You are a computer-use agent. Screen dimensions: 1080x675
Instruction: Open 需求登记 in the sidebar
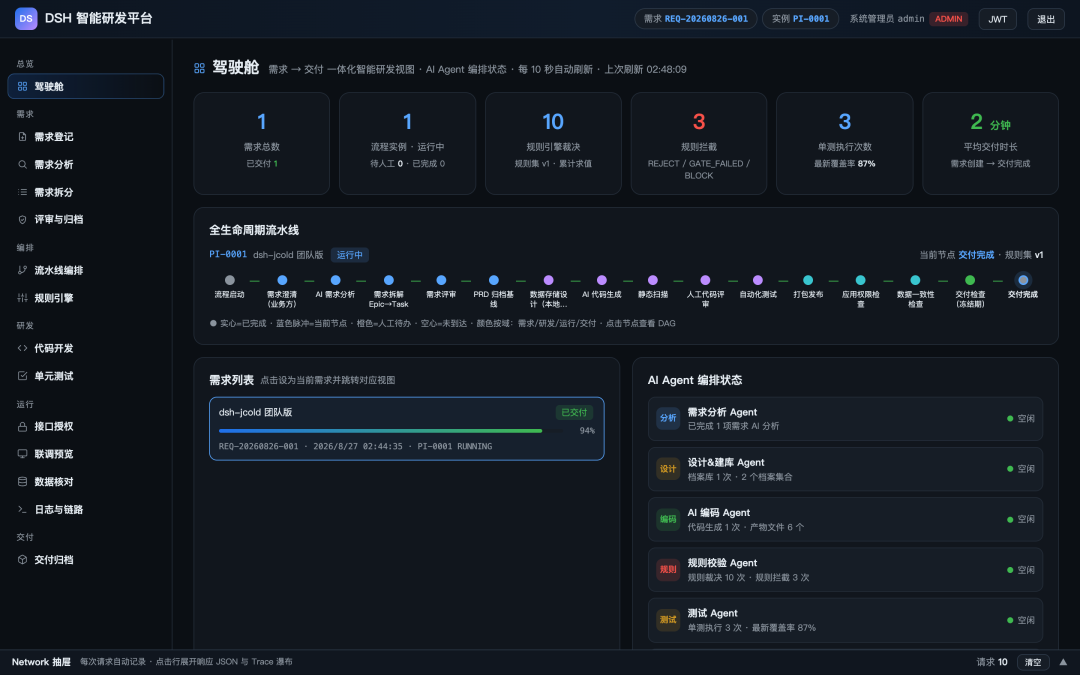pos(85,137)
